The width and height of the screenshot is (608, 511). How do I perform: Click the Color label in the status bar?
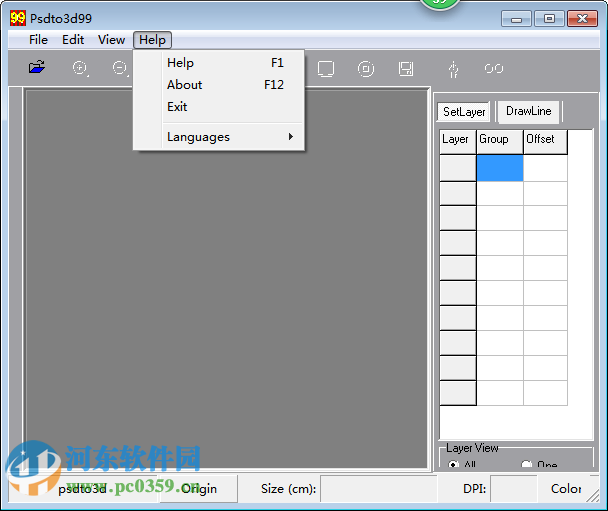point(566,489)
